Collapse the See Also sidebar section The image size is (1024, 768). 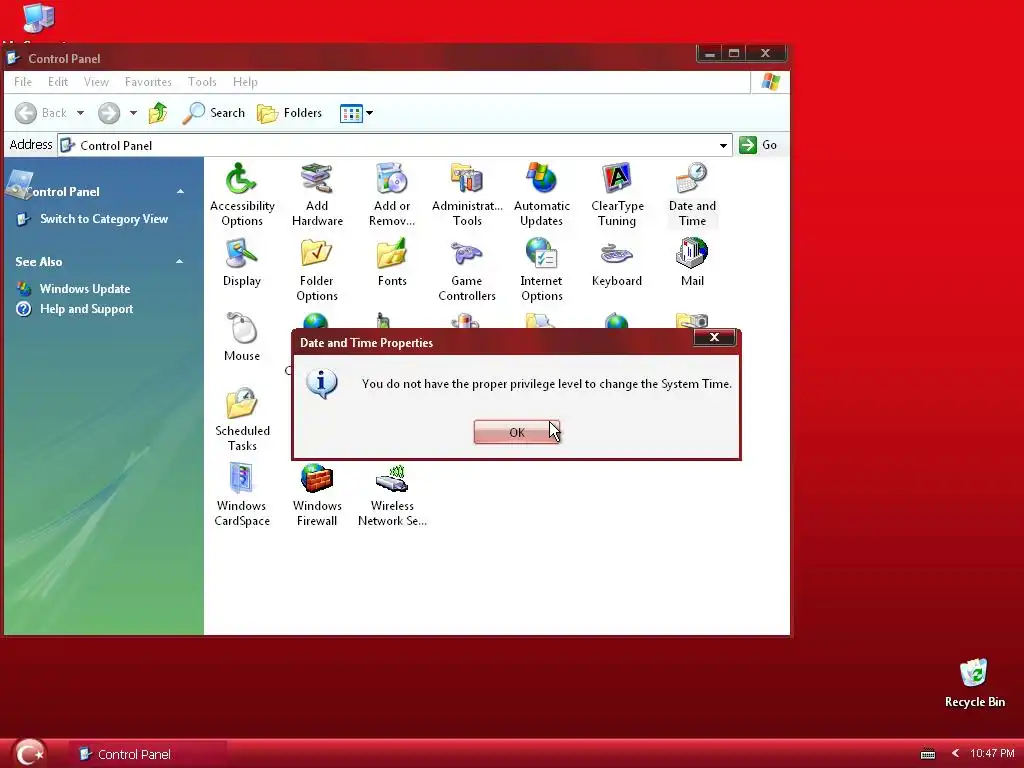[x=180, y=261]
